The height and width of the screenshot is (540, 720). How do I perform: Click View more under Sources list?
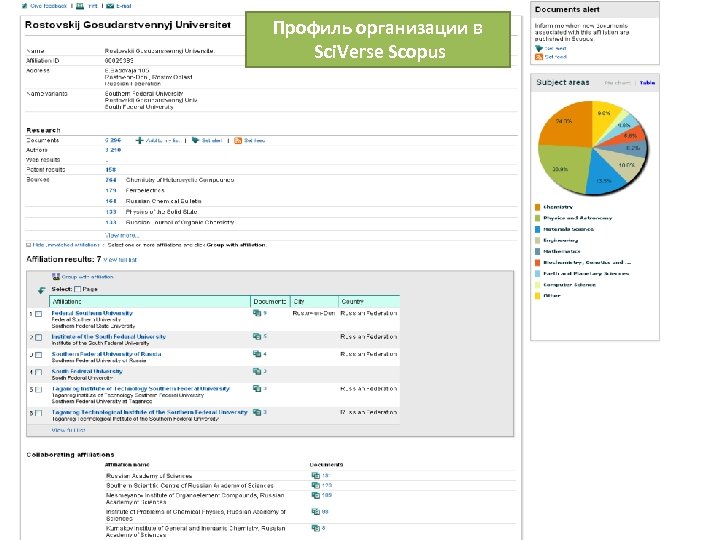122,236
